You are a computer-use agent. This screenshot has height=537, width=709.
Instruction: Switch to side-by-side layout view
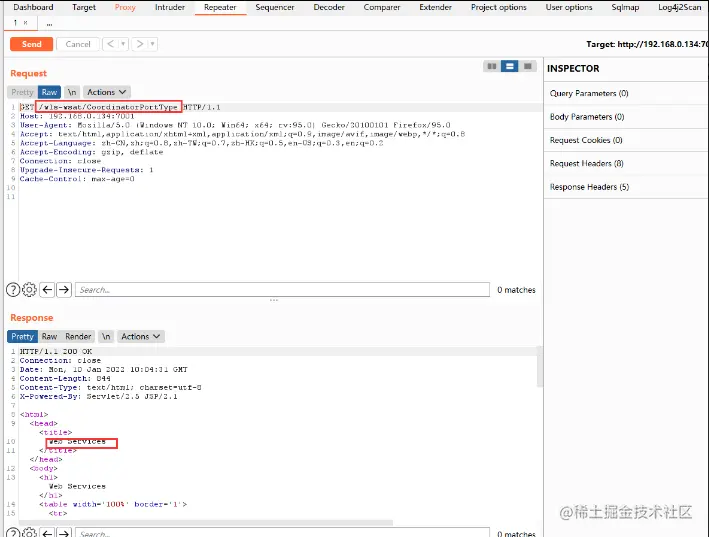492,66
